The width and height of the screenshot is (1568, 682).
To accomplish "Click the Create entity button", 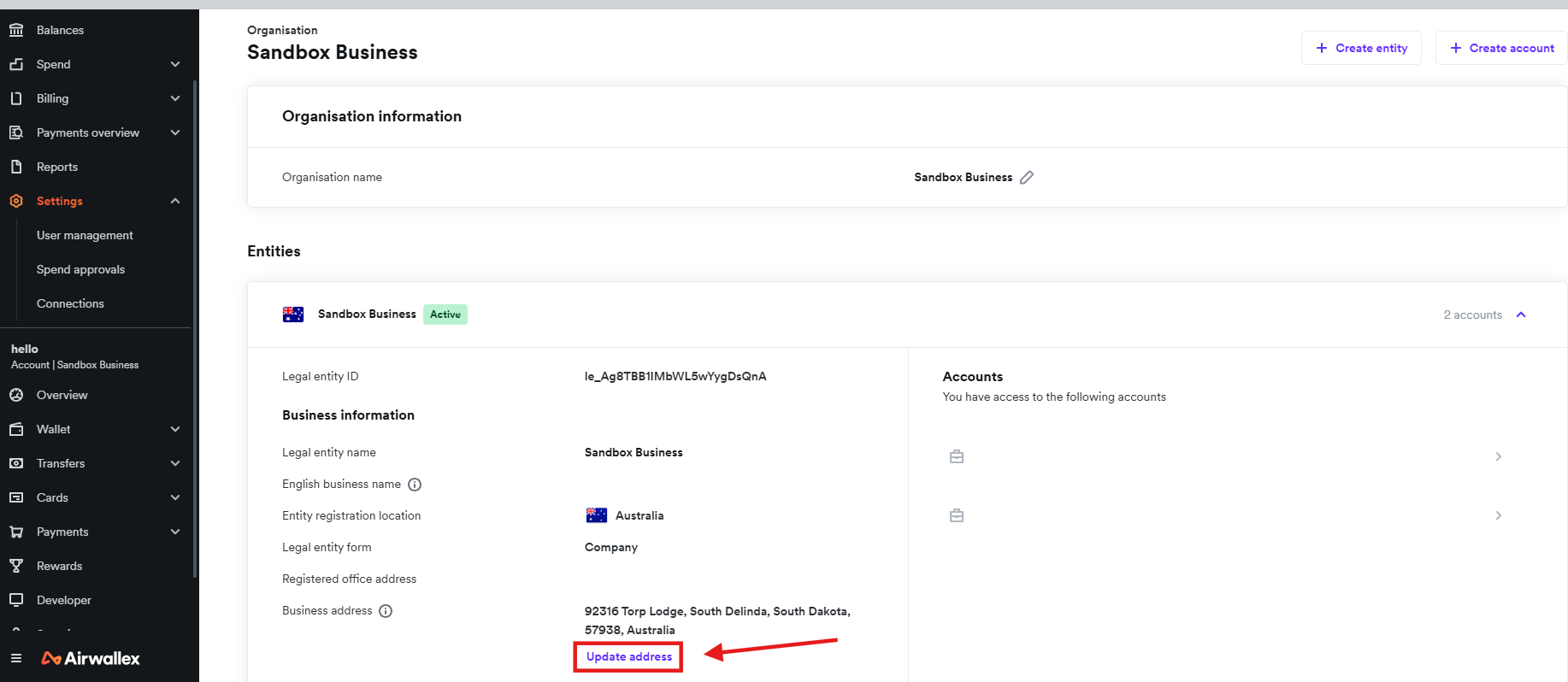I will pyautogui.click(x=1361, y=48).
